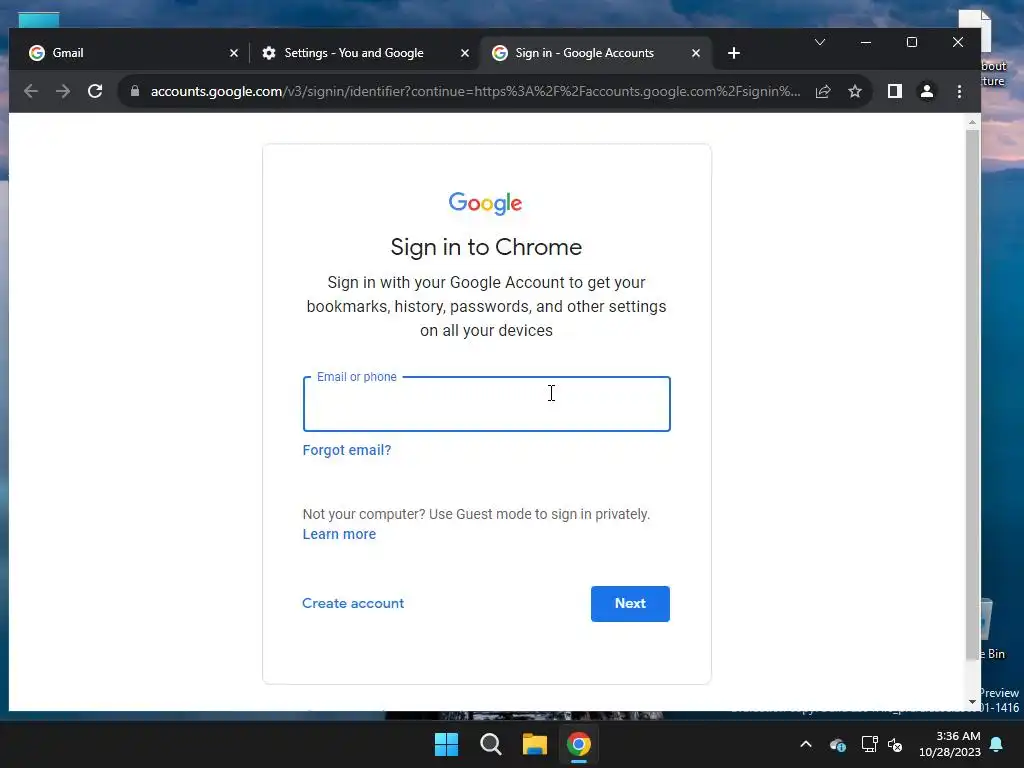The width and height of the screenshot is (1024, 768).
Task: Click the scrollbar up arrow
Action: [x=972, y=122]
